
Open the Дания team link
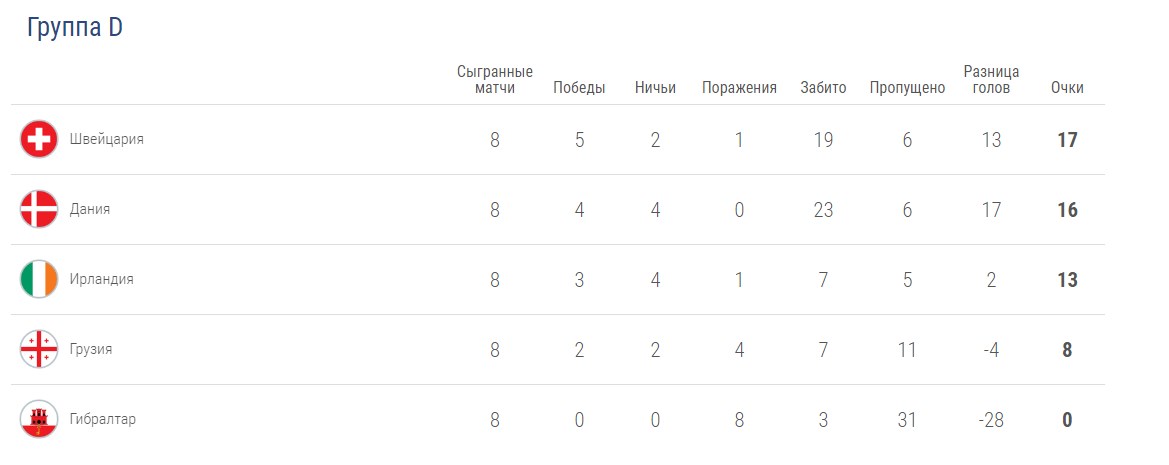[90, 209]
